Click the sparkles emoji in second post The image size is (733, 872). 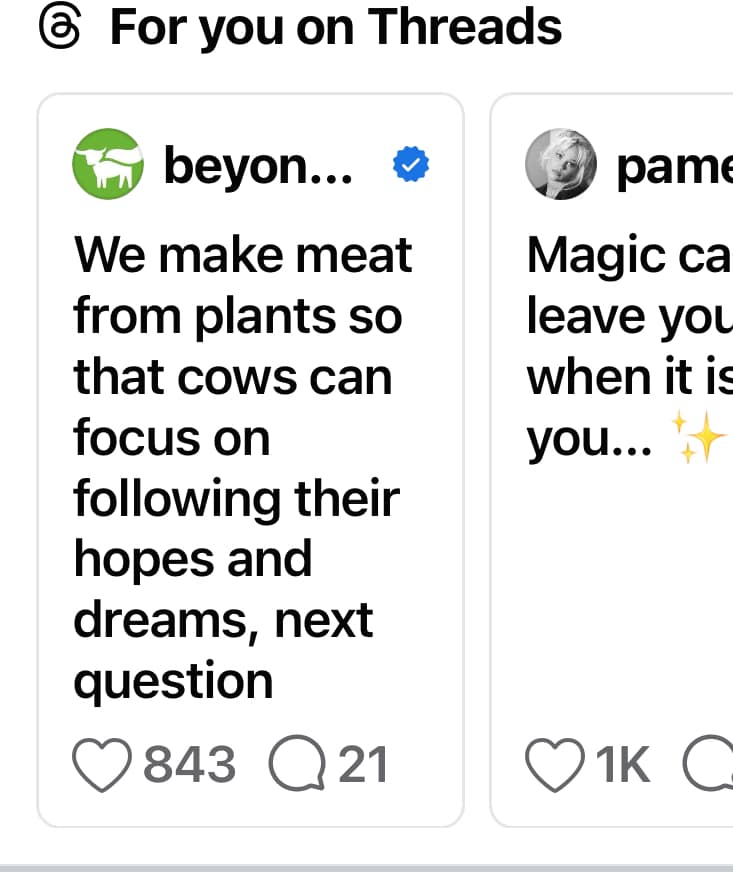(698, 439)
